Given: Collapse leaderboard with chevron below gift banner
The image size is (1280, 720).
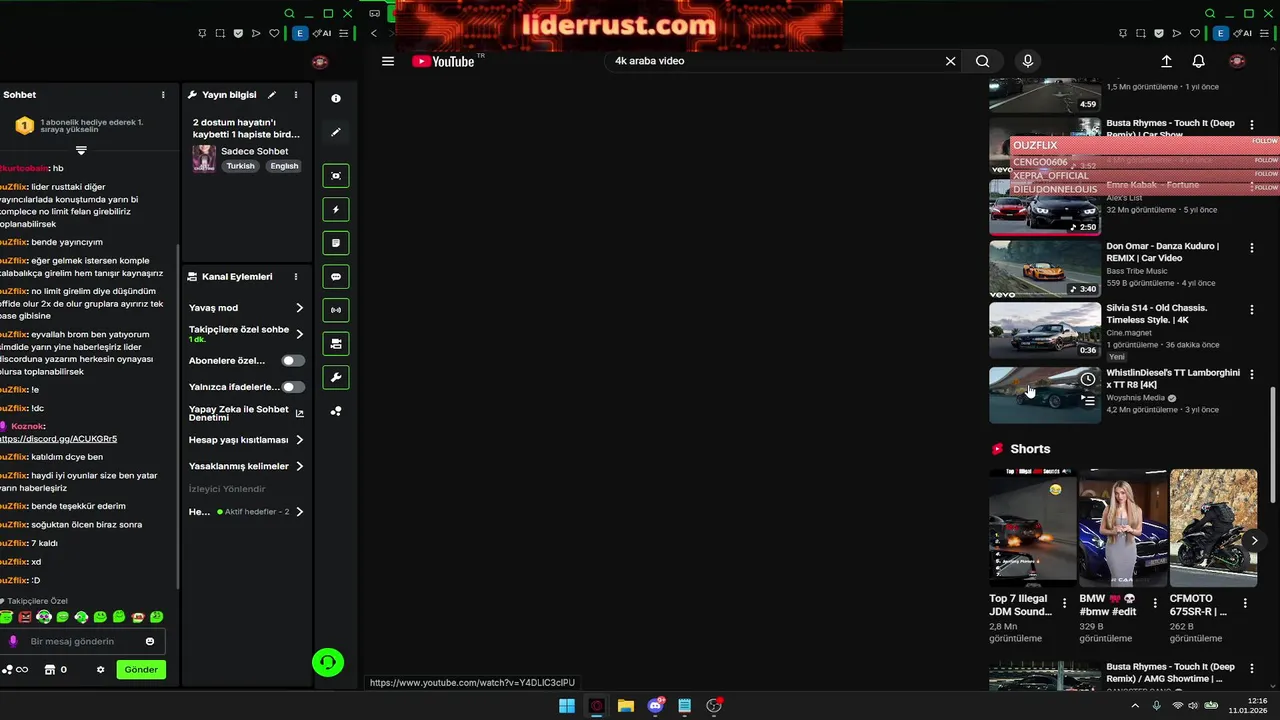Looking at the screenshot, I should click(81, 150).
